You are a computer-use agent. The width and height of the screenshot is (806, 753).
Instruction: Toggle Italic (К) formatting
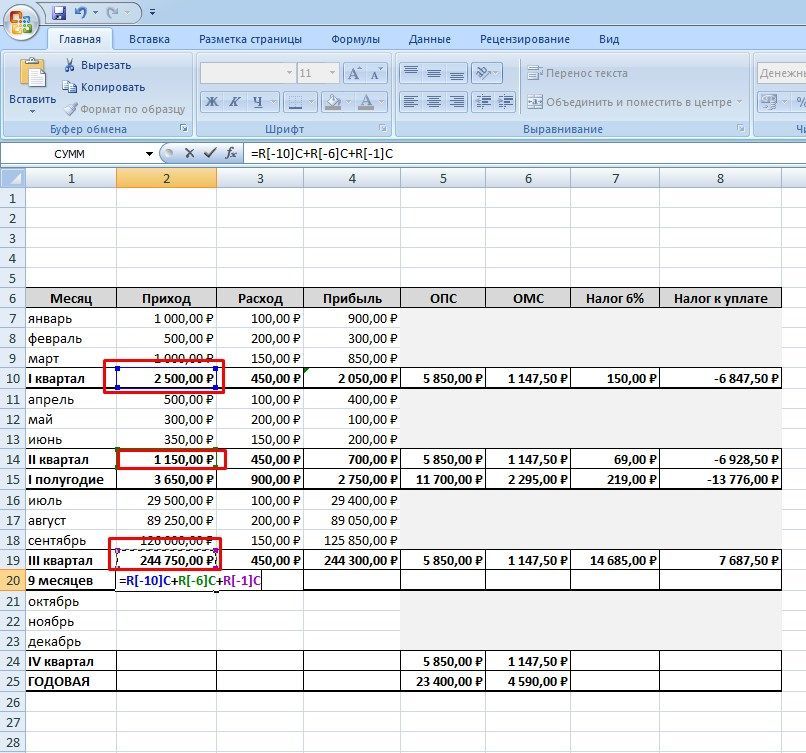click(235, 101)
